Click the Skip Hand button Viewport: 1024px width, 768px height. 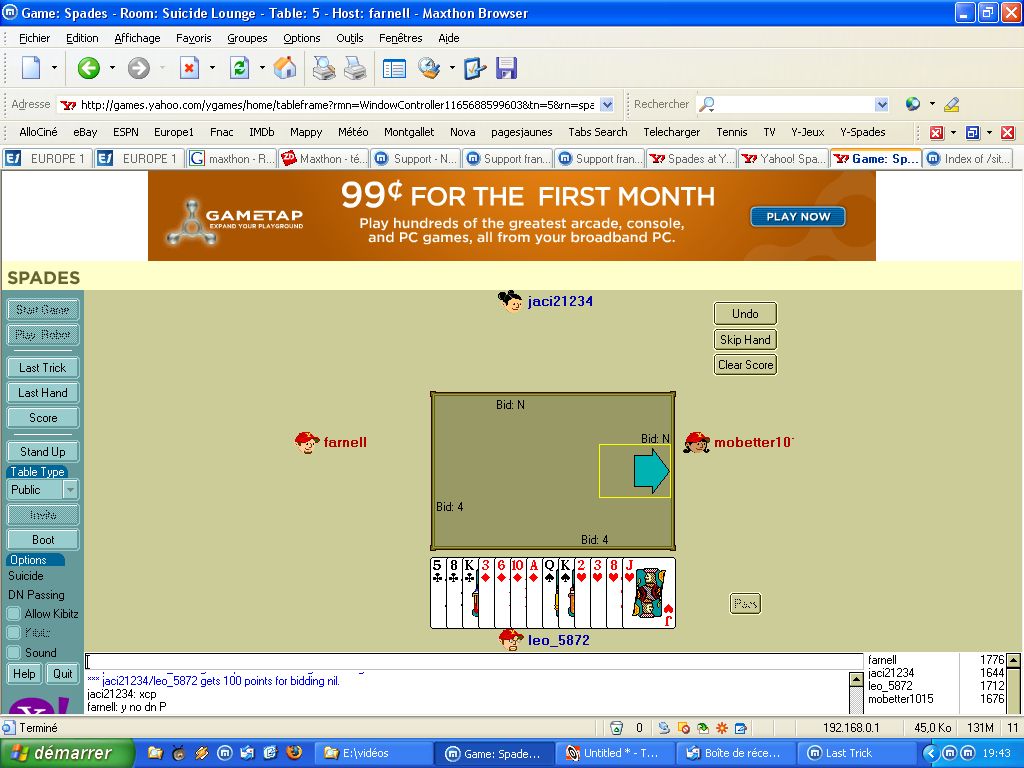[745, 340]
